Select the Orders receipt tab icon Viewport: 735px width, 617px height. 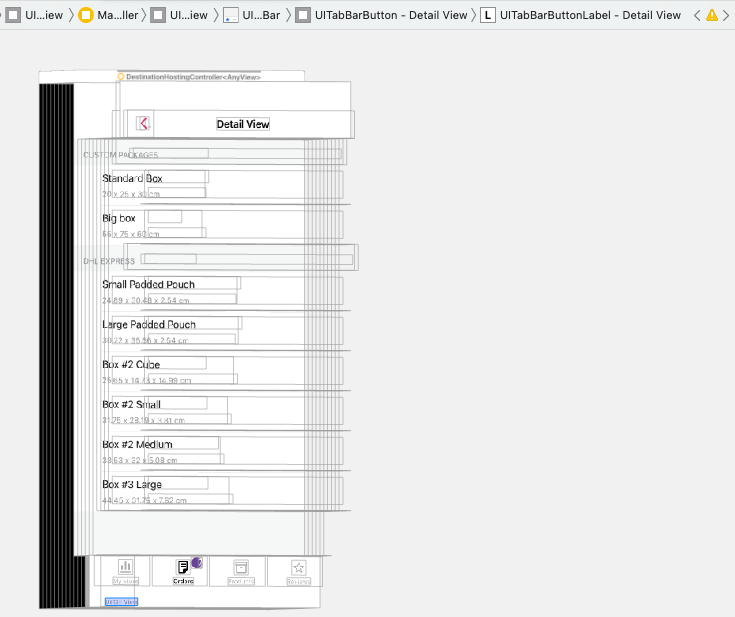tap(182, 567)
